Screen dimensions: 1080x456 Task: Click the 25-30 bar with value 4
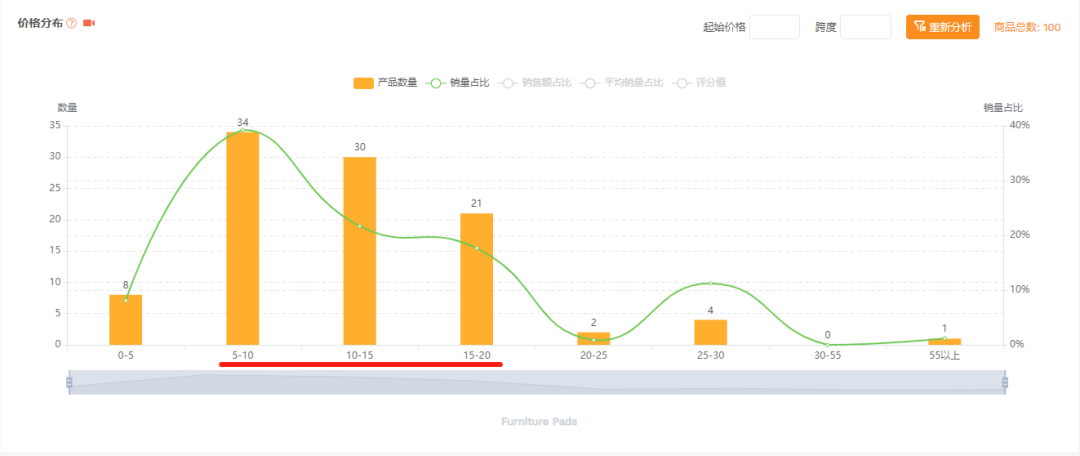(x=711, y=333)
